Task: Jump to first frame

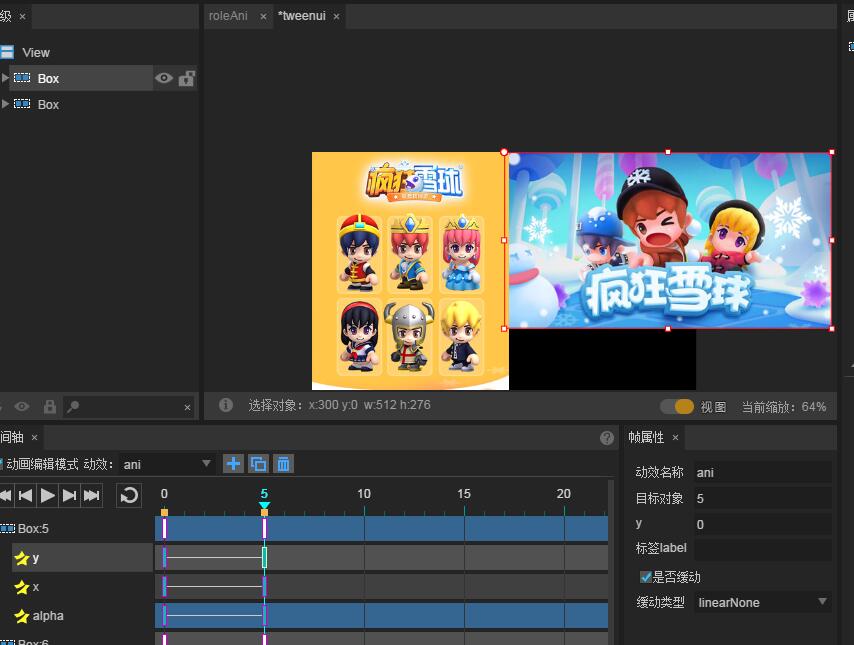Action: (6, 495)
